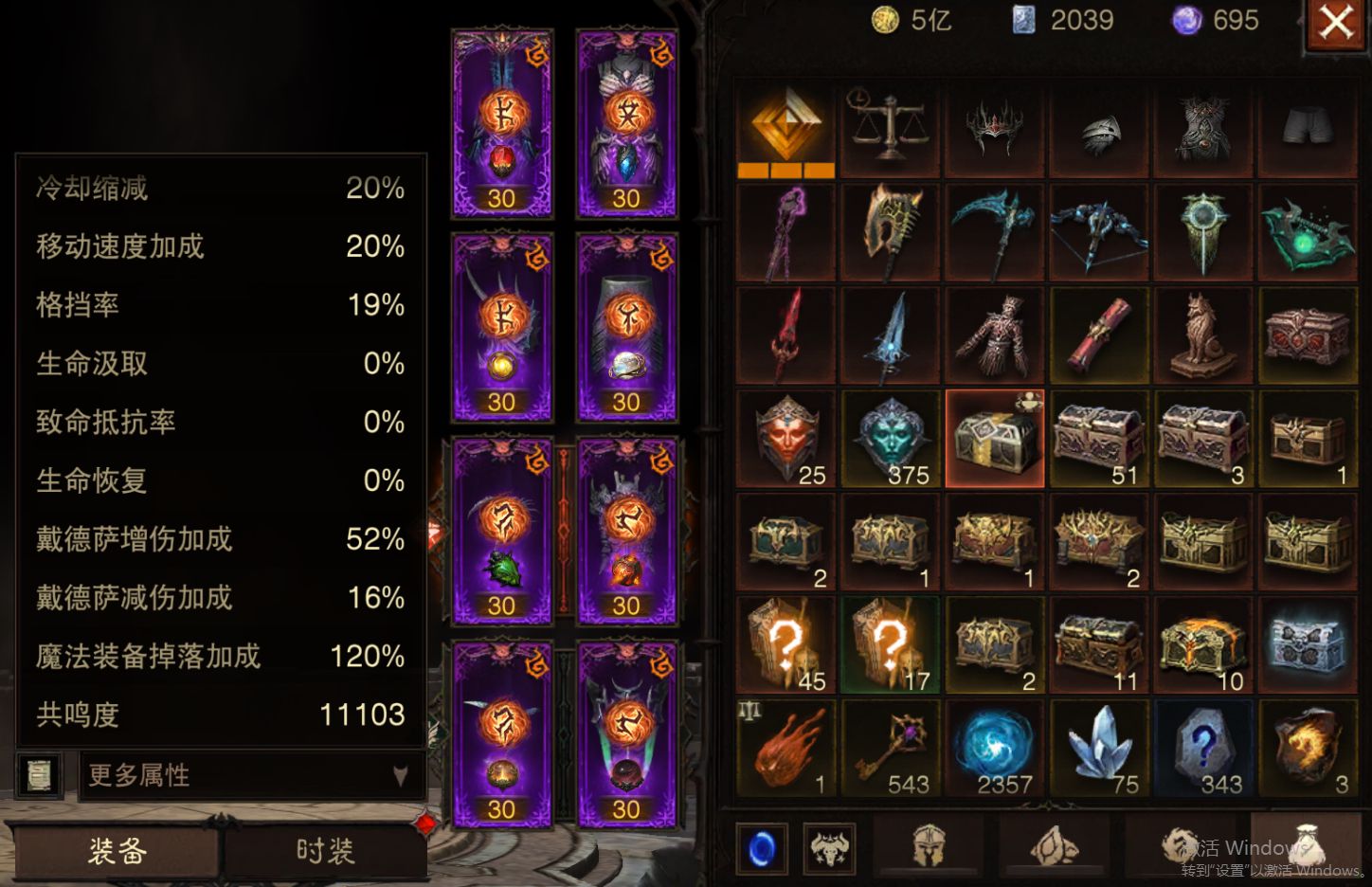Select the mystery rune stone with 343

coord(1202,748)
